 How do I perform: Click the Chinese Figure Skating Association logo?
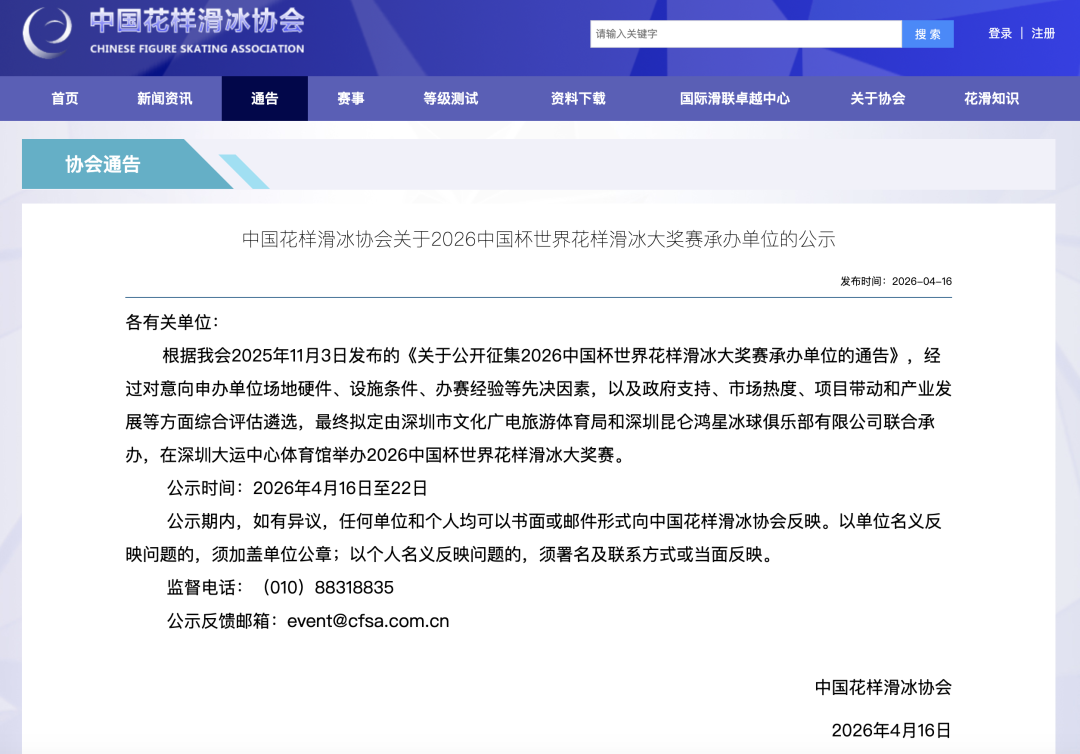point(47,32)
